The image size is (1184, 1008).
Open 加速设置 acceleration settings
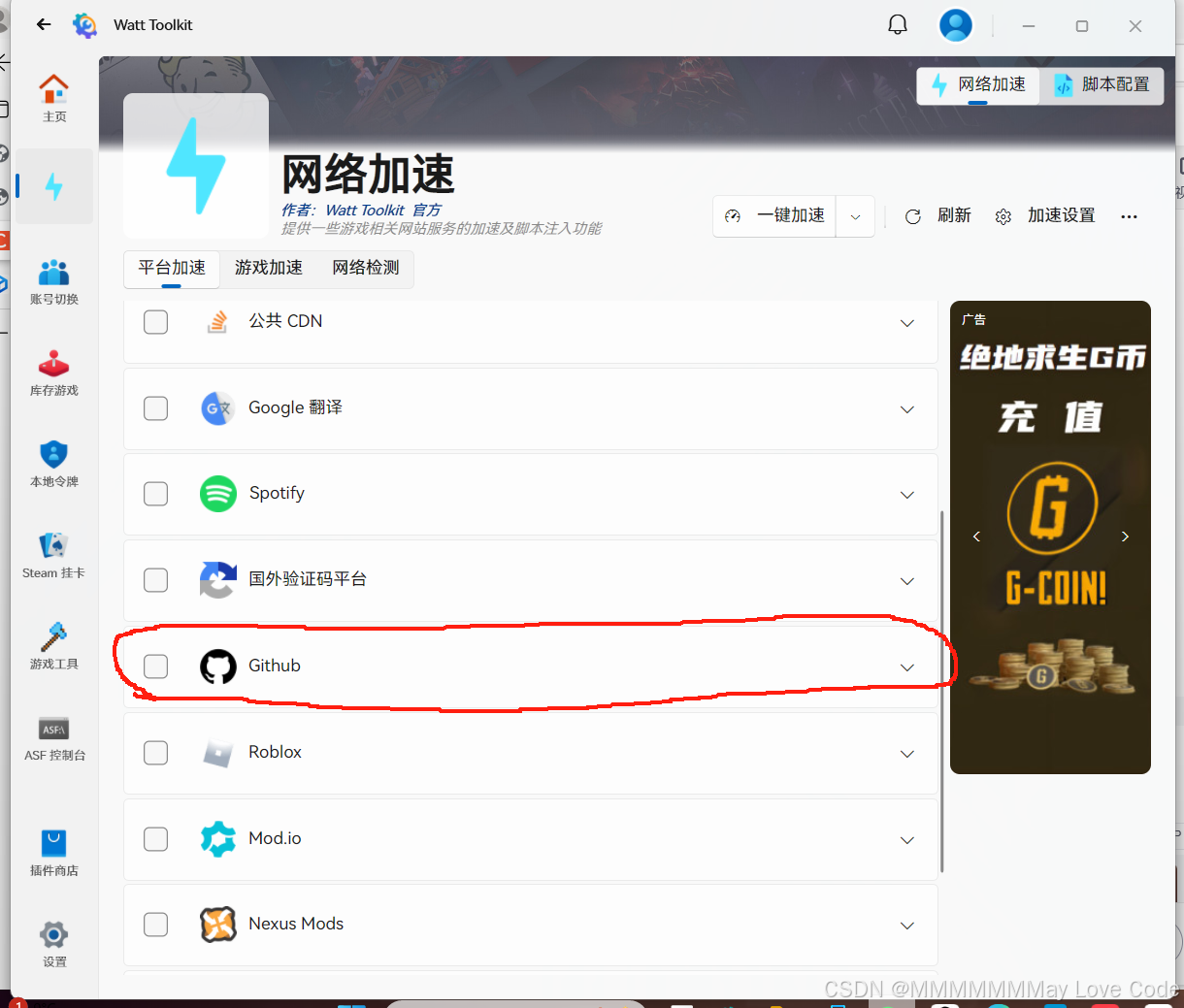tap(1045, 216)
